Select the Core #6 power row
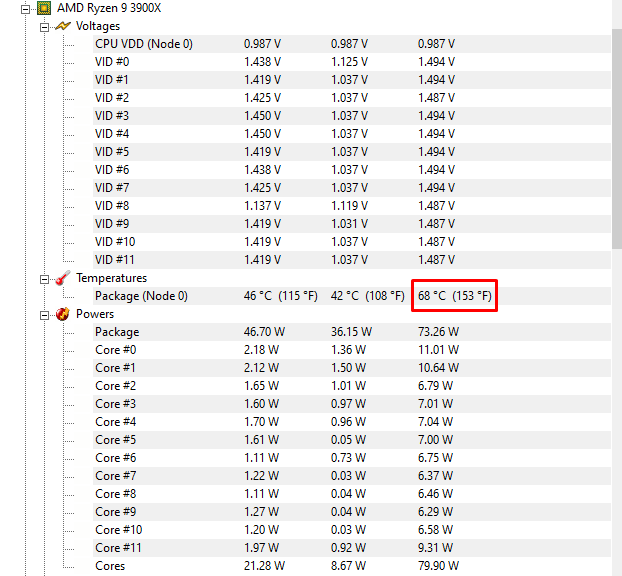622x576 pixels. tap(352, 458)
